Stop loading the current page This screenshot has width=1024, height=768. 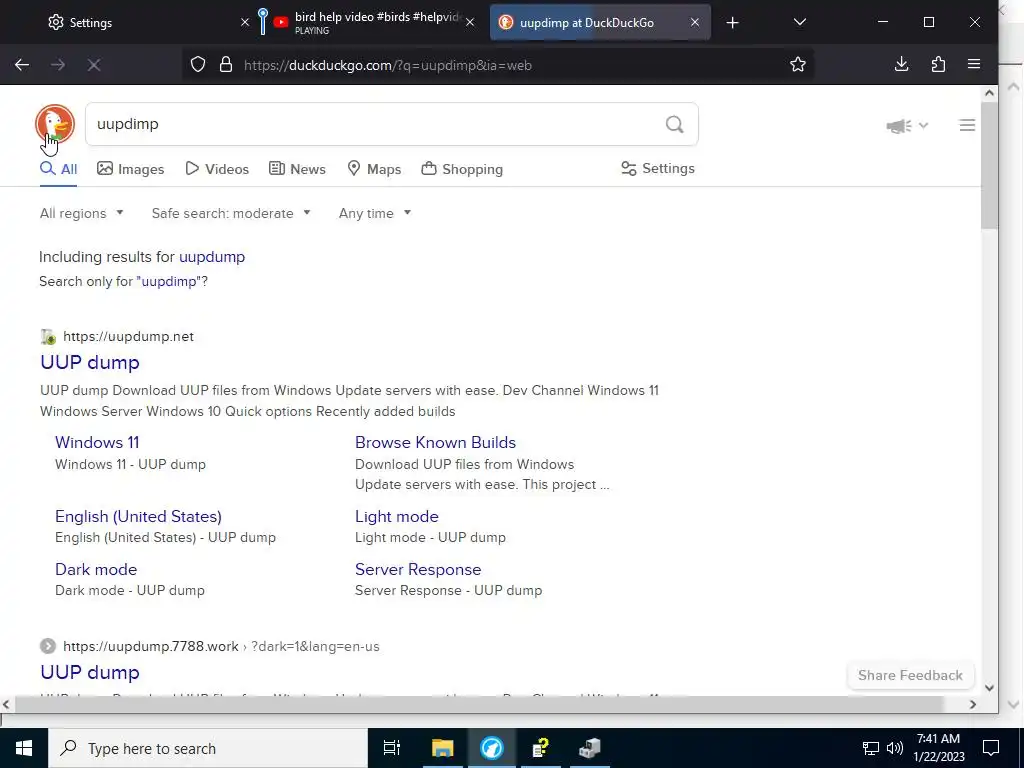[x=93, y=65]
